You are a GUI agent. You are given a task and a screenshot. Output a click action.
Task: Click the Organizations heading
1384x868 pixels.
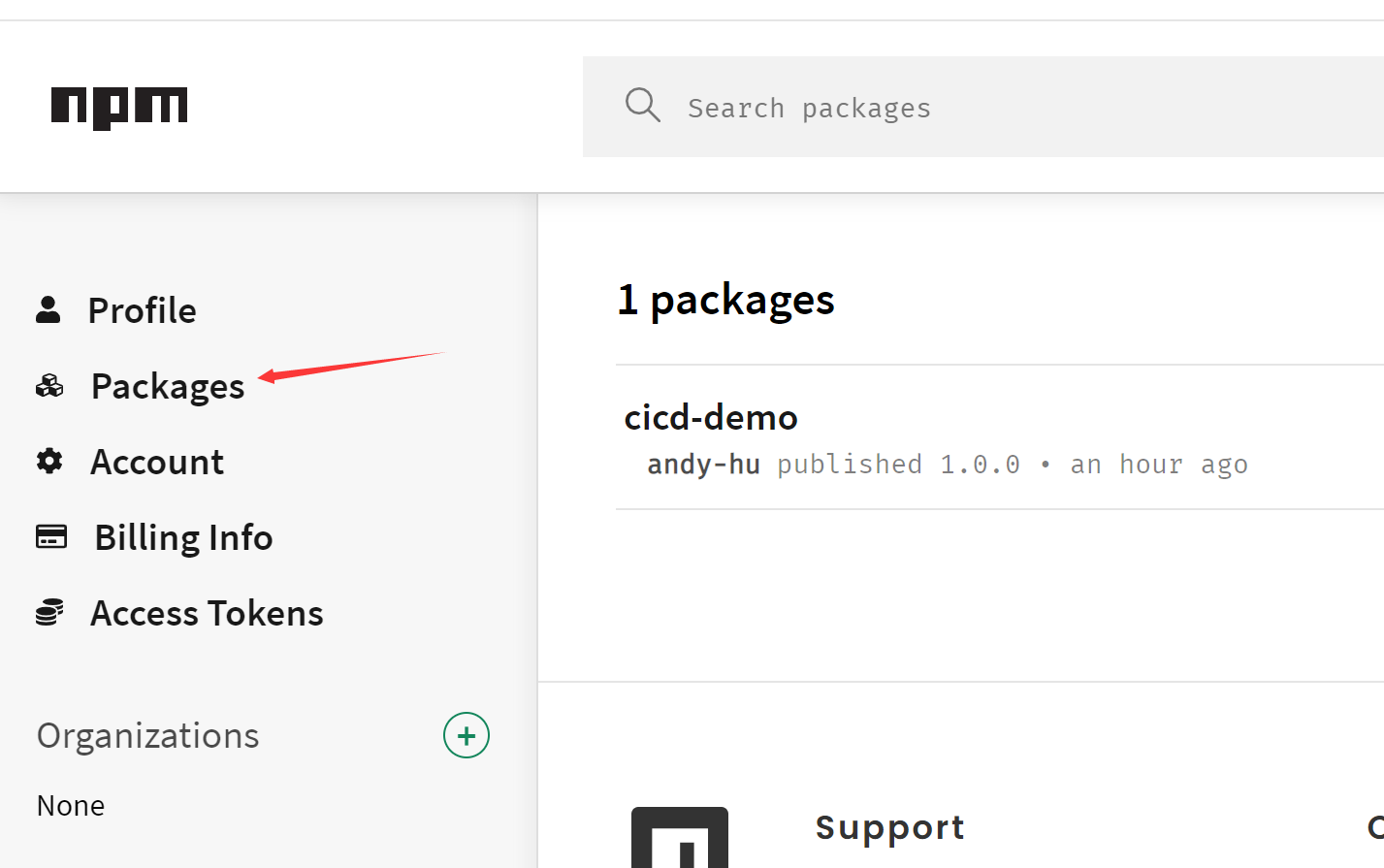pos(148,736)
